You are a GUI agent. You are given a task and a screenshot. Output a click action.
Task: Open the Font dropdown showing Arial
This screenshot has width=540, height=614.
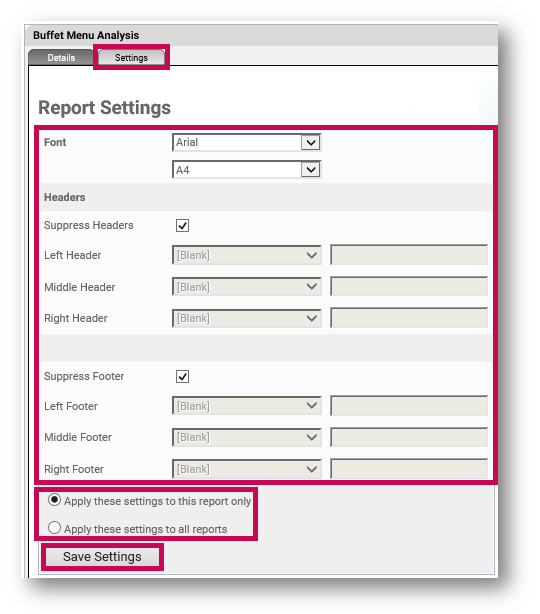click(x=247, y=143)
